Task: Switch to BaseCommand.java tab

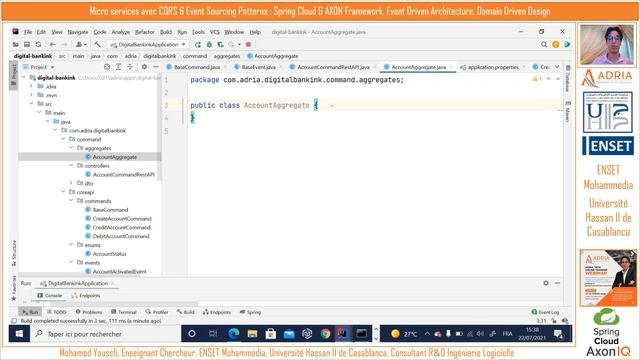Action: (x=197, y=67)
